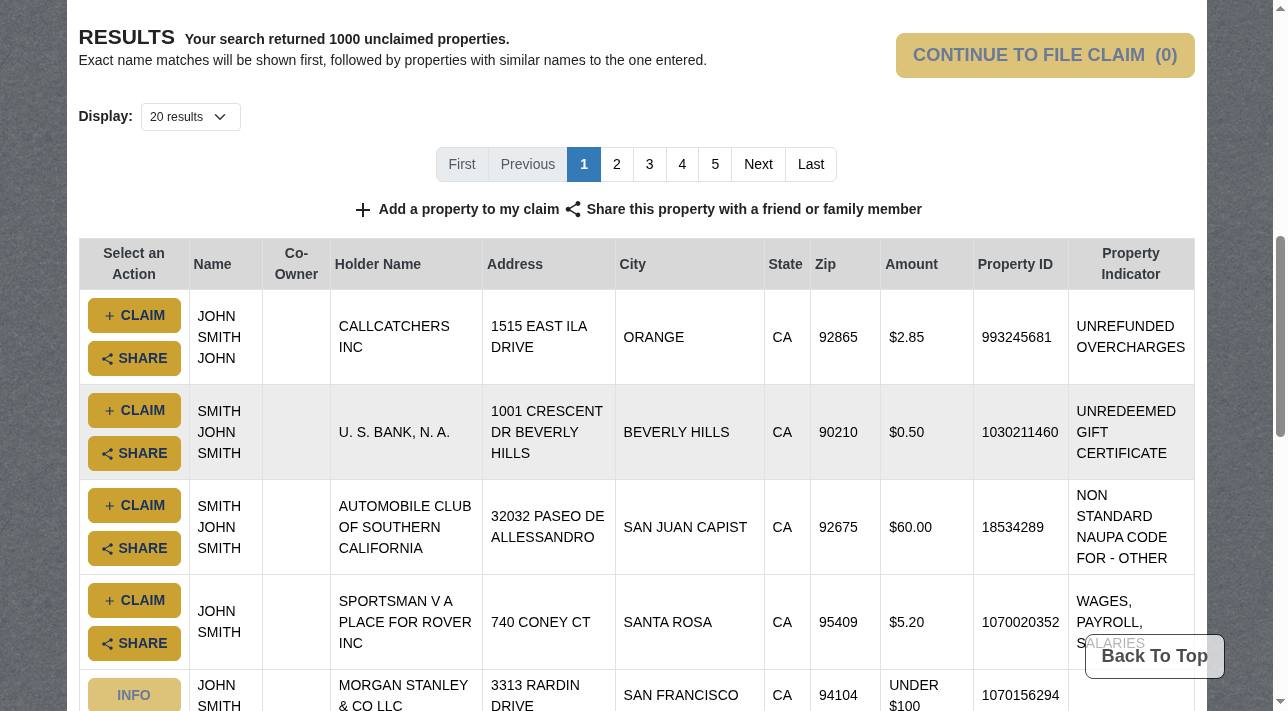Click SHARE for Callcatchers Inc property
Viewport: 1288px width, 711px height.
tap(134, 358)
